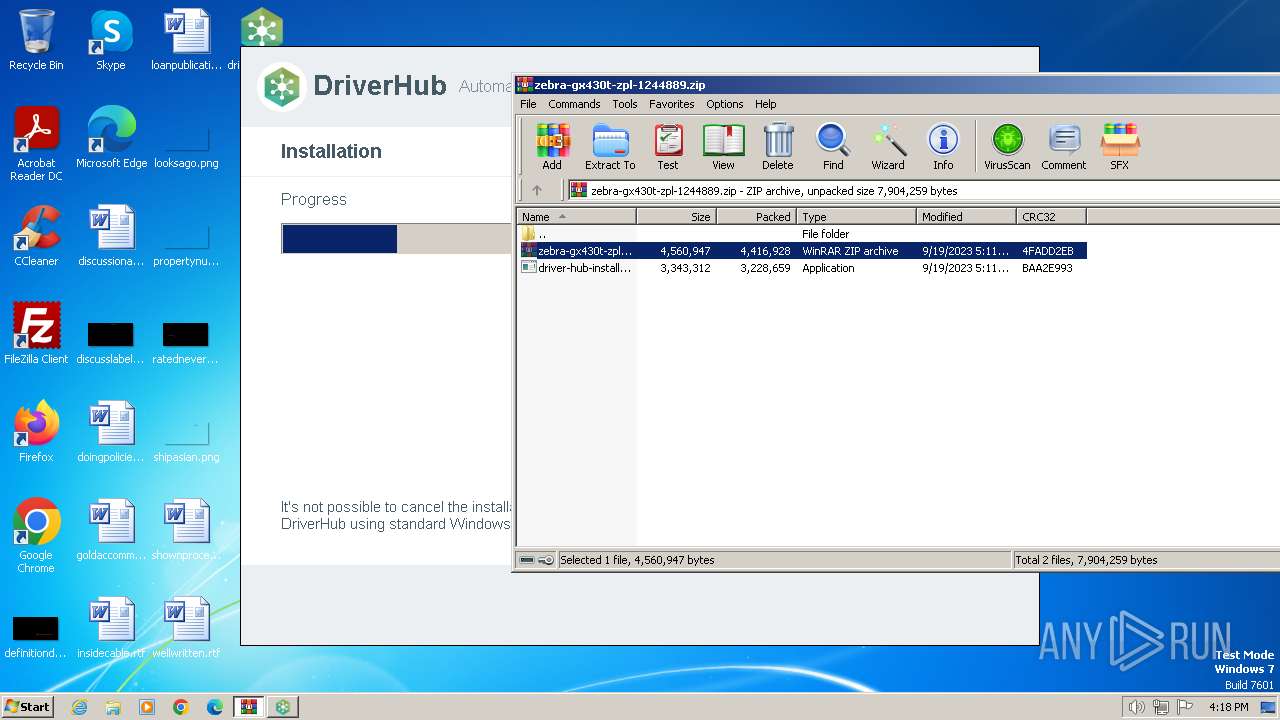Image resolution: width=1280 pixels, height=720 pixels.
Task: Click the View toolbar icon
Action: point(723,147)
